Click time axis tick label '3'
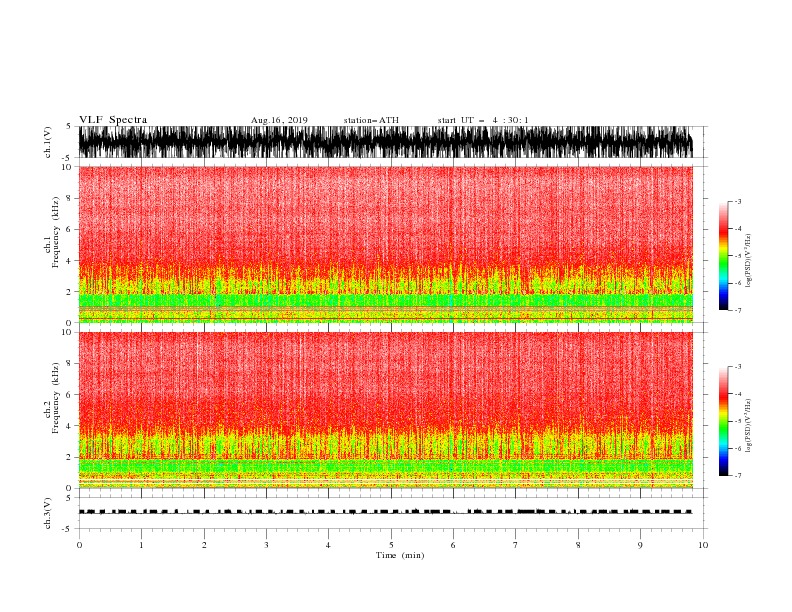The width and height of the screenshot is (792, 612). (266, 545)
